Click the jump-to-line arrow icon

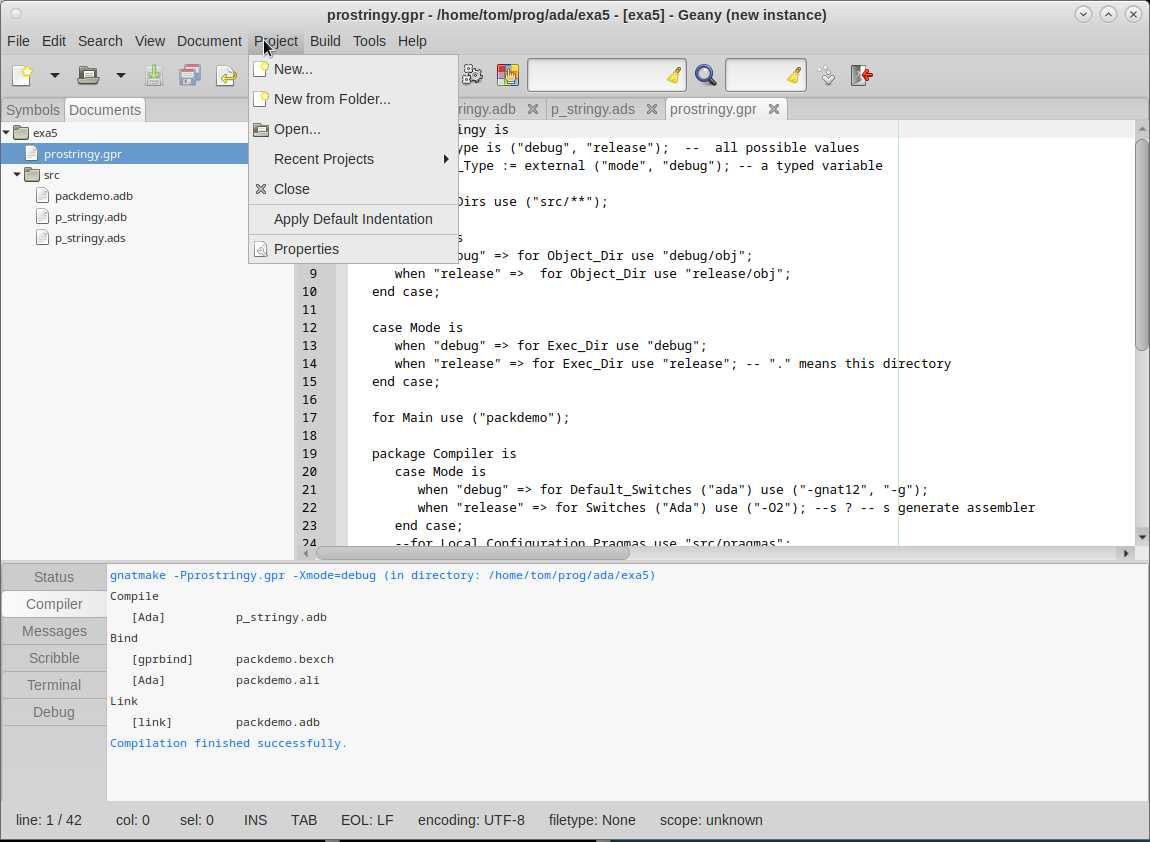click(x=826, y=75)
